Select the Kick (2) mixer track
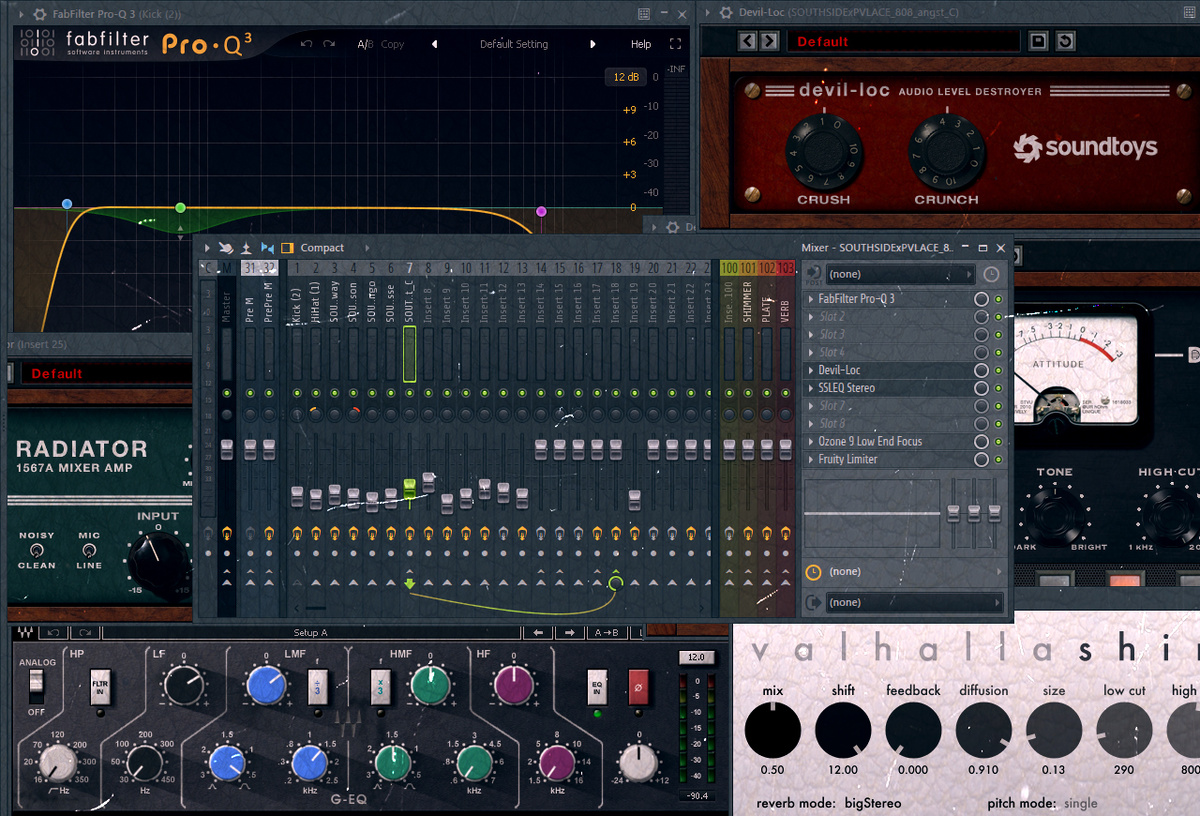Screen dimensions: 1200x816 pyautogui.click(x=297, y=306)
